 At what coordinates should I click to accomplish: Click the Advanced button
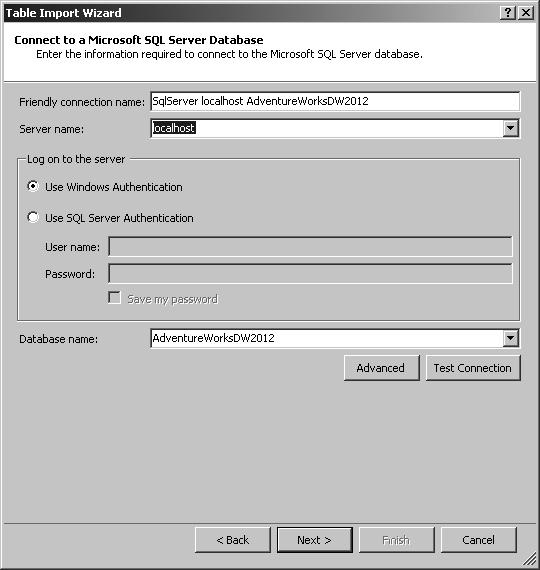click(381, 368)
